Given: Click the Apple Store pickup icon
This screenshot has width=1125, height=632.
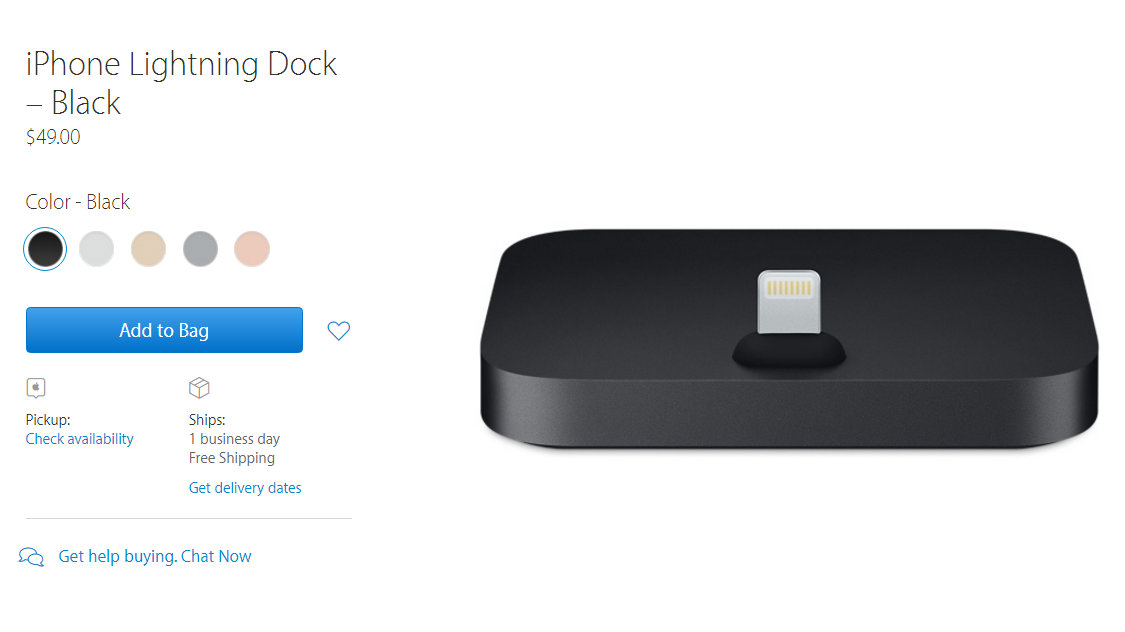Looking at the screenshot, I should point(36,387).
